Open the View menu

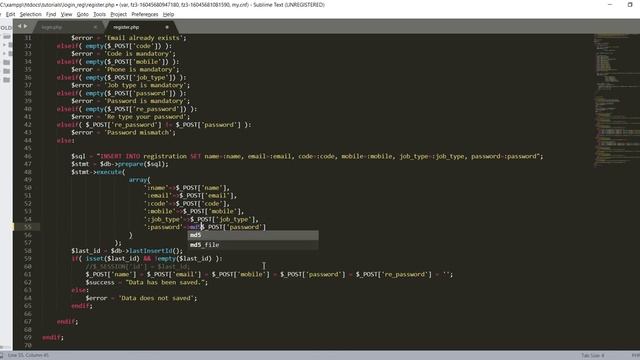pyautogui.click(x=66, y=14)
